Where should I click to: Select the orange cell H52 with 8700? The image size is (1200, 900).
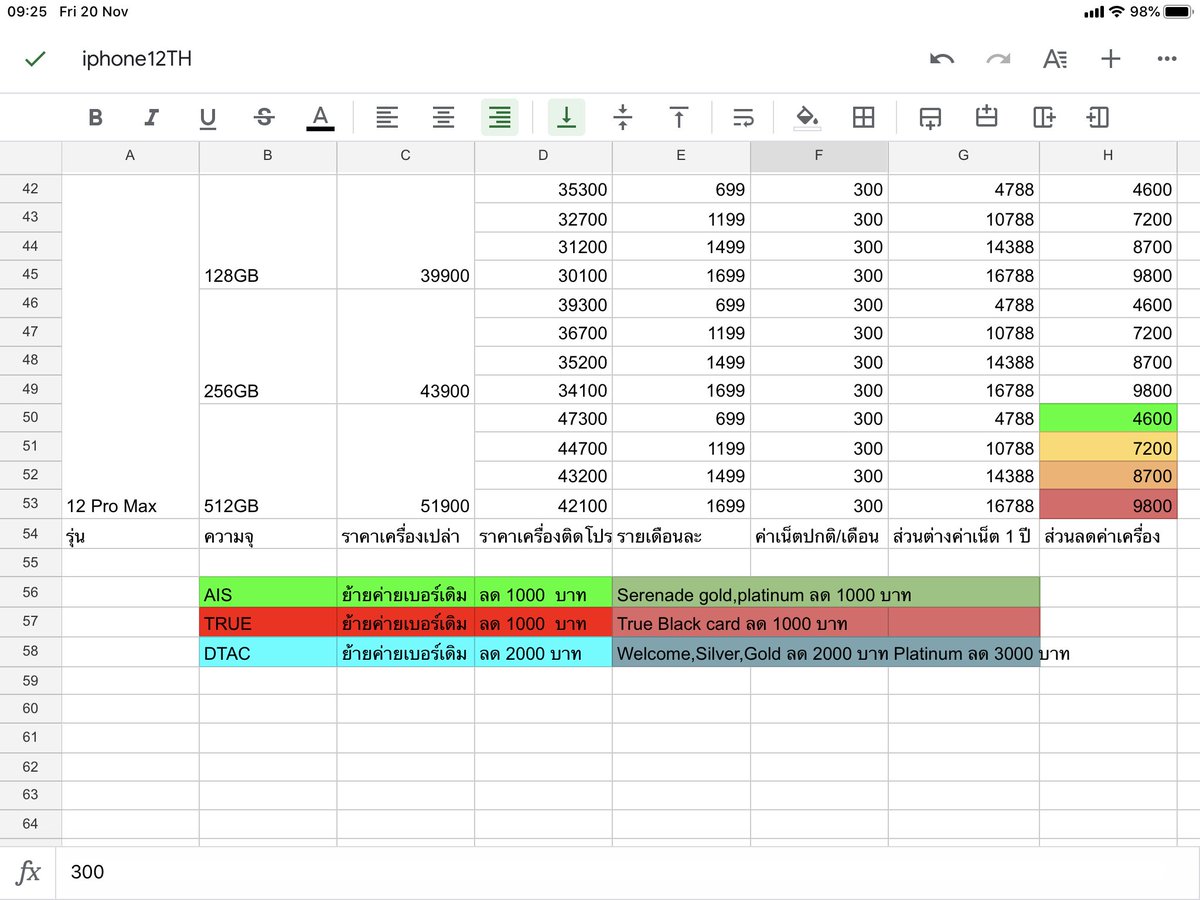[x=1108, y=476]
